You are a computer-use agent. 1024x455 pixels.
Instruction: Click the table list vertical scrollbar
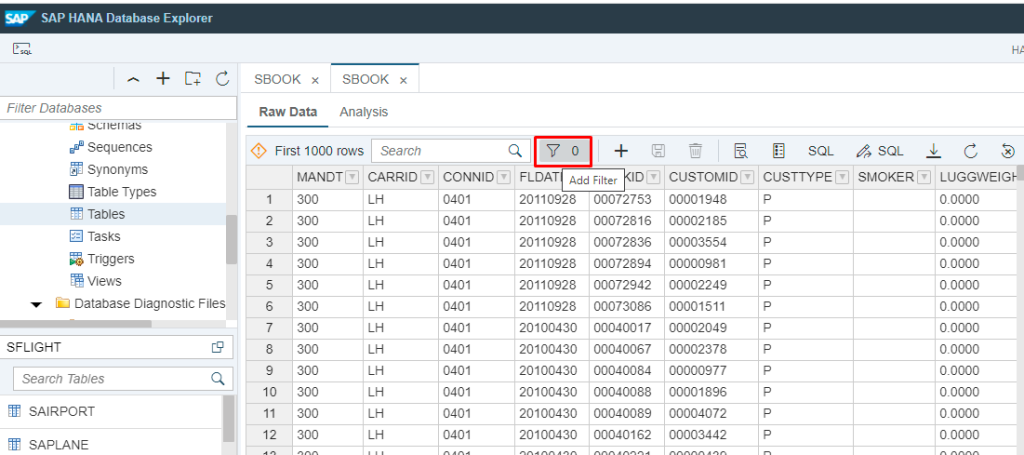(x=228, y=418)
